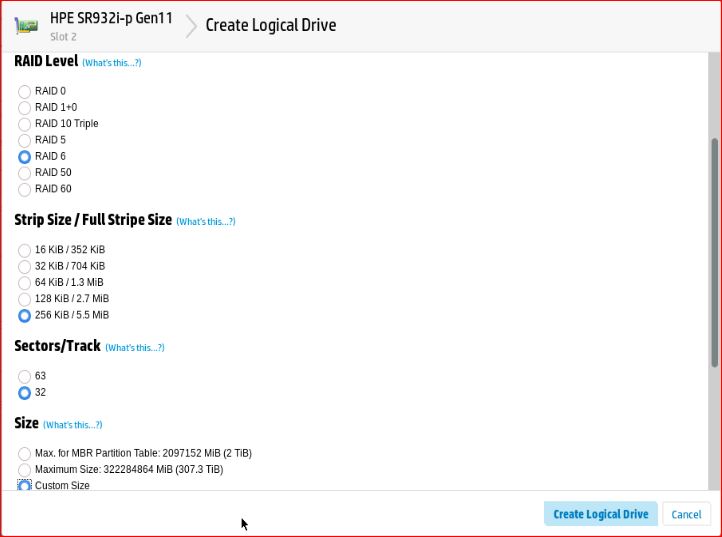Click the Create Logical Drive button
This screenshot has height=537, width=722.
pyautogui.click(x=600, y=514)
